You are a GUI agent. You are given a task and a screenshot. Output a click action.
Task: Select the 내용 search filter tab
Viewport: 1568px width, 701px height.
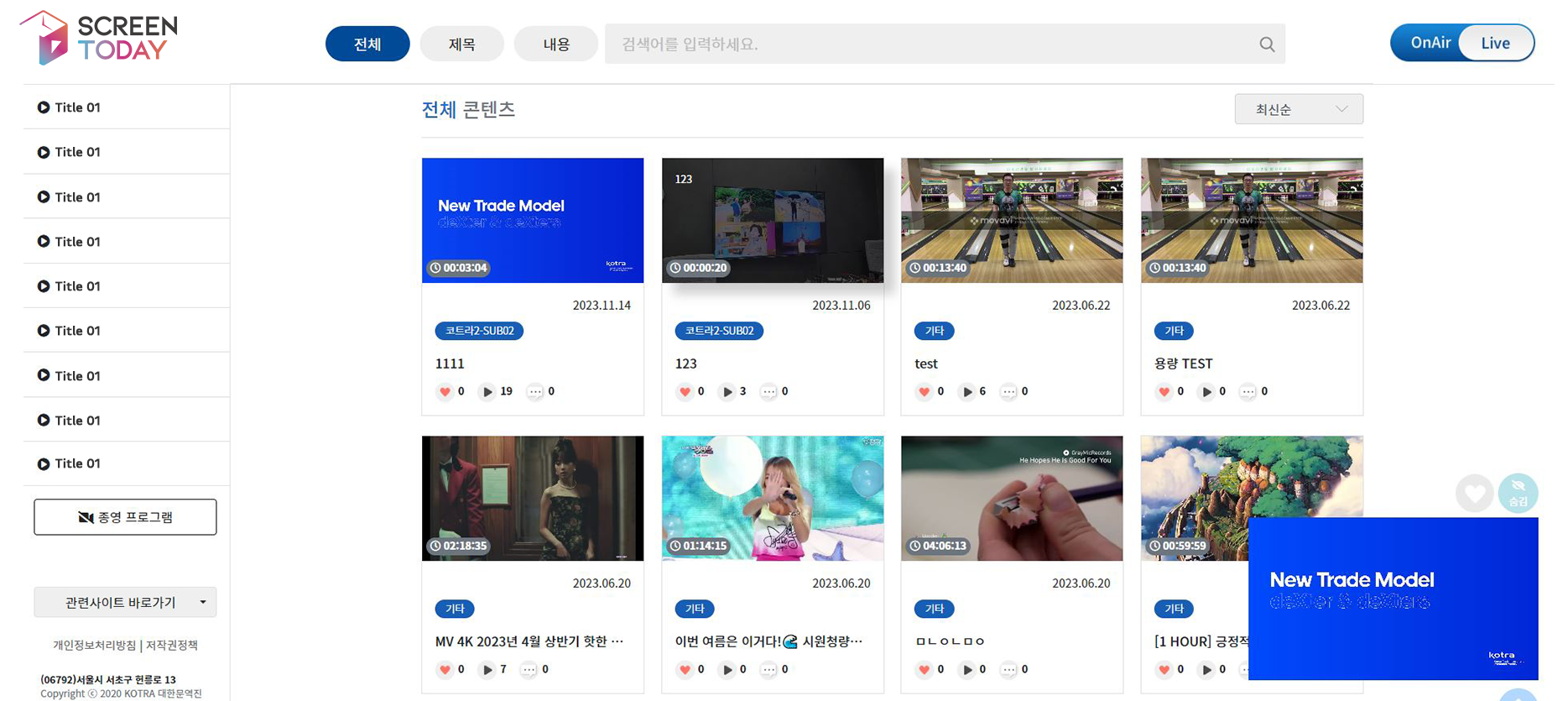pyautogui.click(x=556, y=44)
